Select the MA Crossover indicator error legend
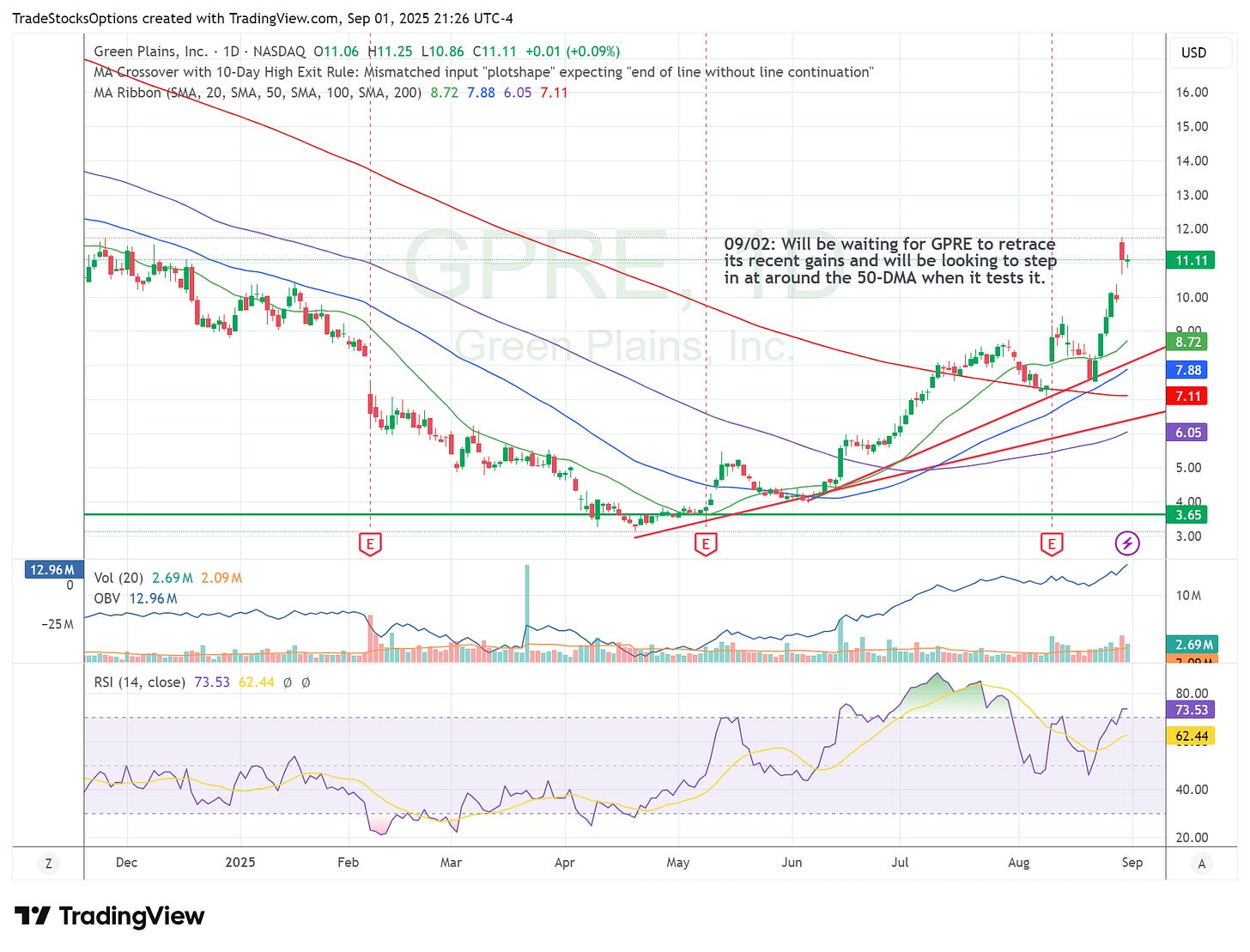Image resolution: width=1250 pixels, height=952 pixels. (483, 72)
